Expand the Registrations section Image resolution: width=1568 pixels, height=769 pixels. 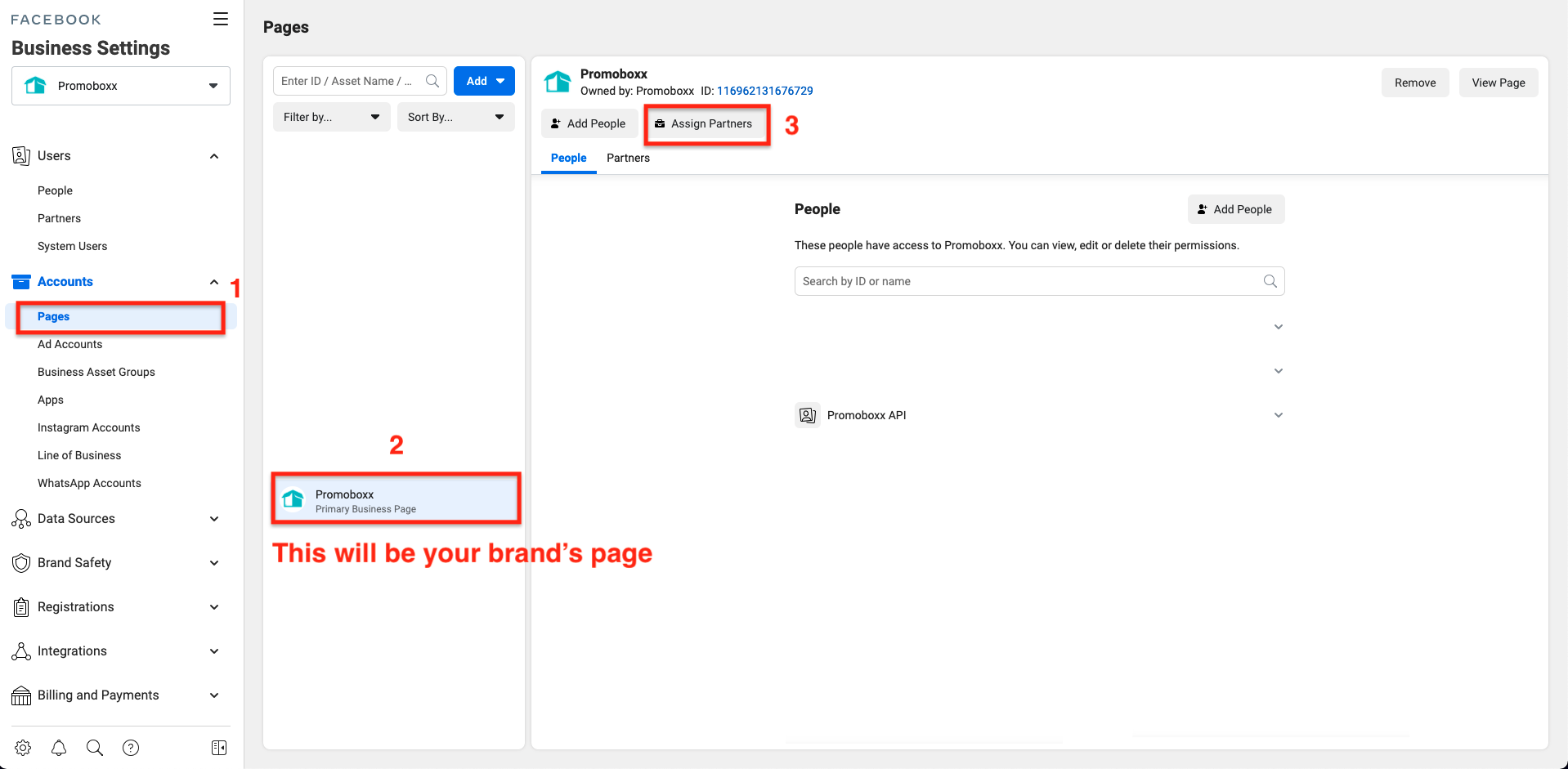coord(214,607)
